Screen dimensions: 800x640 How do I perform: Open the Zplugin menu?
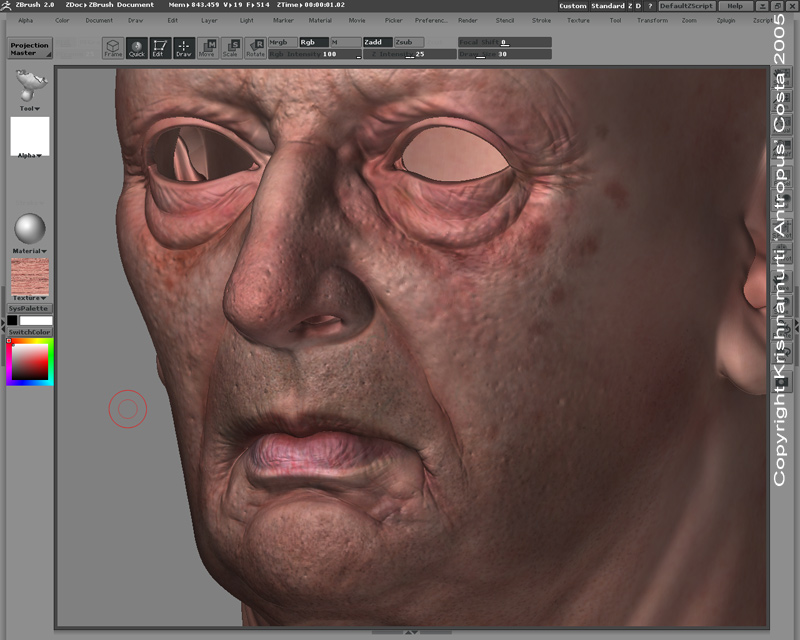(726, 20)
